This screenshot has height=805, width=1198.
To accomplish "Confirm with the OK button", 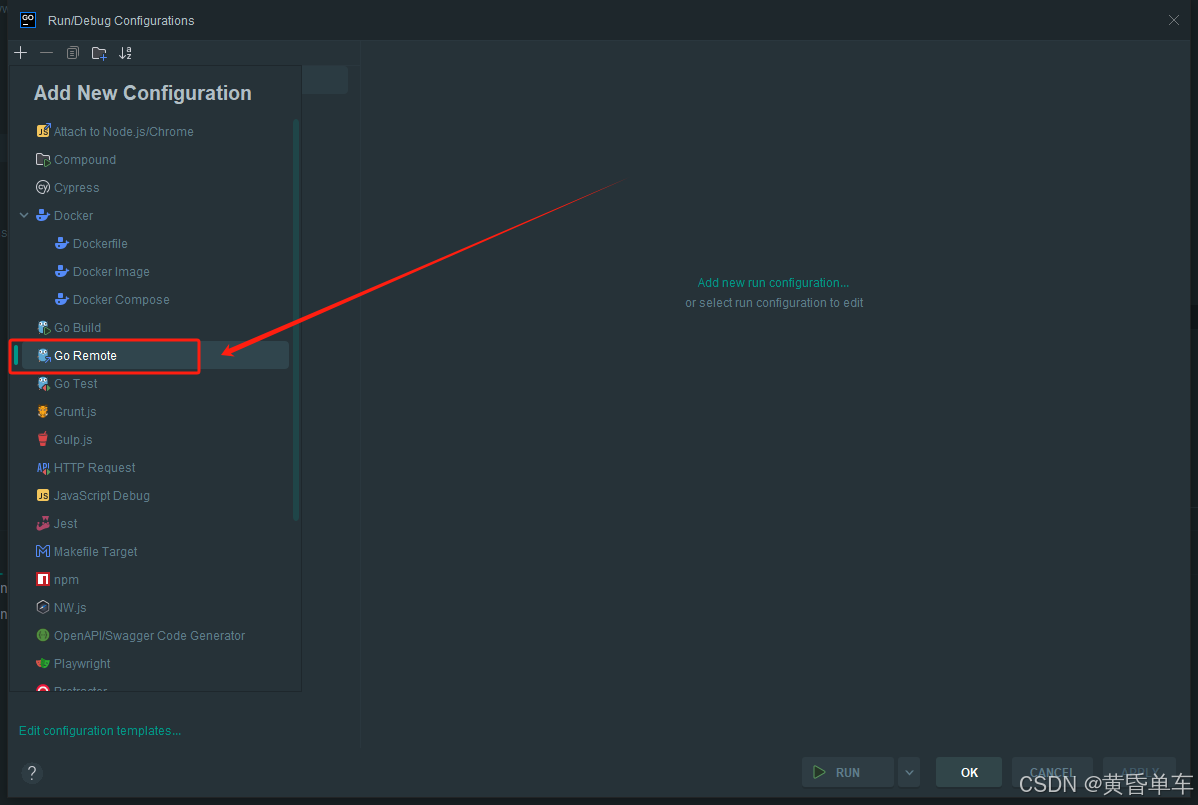I will click(969, 772).
